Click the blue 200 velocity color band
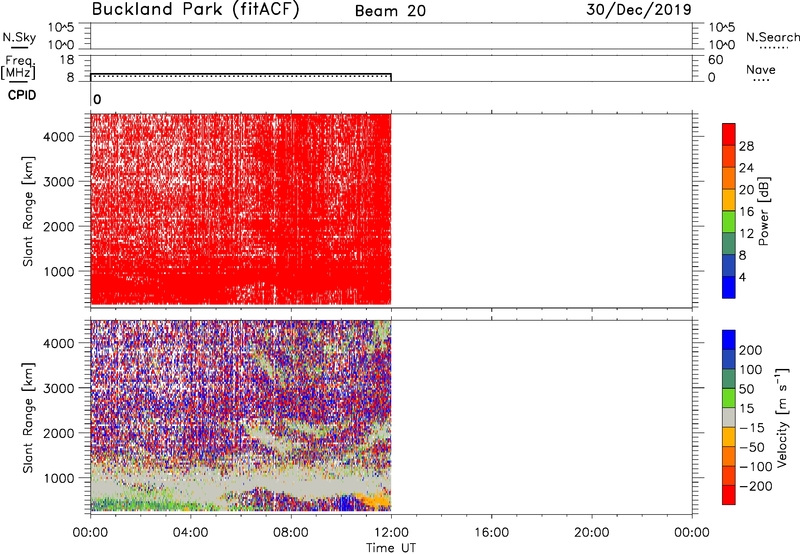This screenshot has height=554, width=800. click(729, 340)
